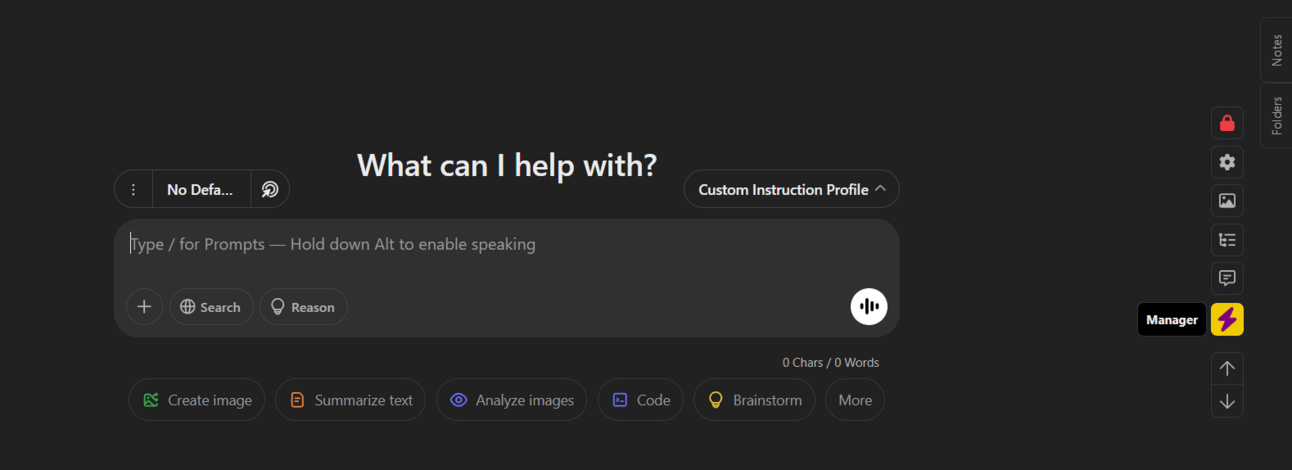Click the scroll down arrow icon
This screenshot has width=1292, height=470.
click(1227, 402)
